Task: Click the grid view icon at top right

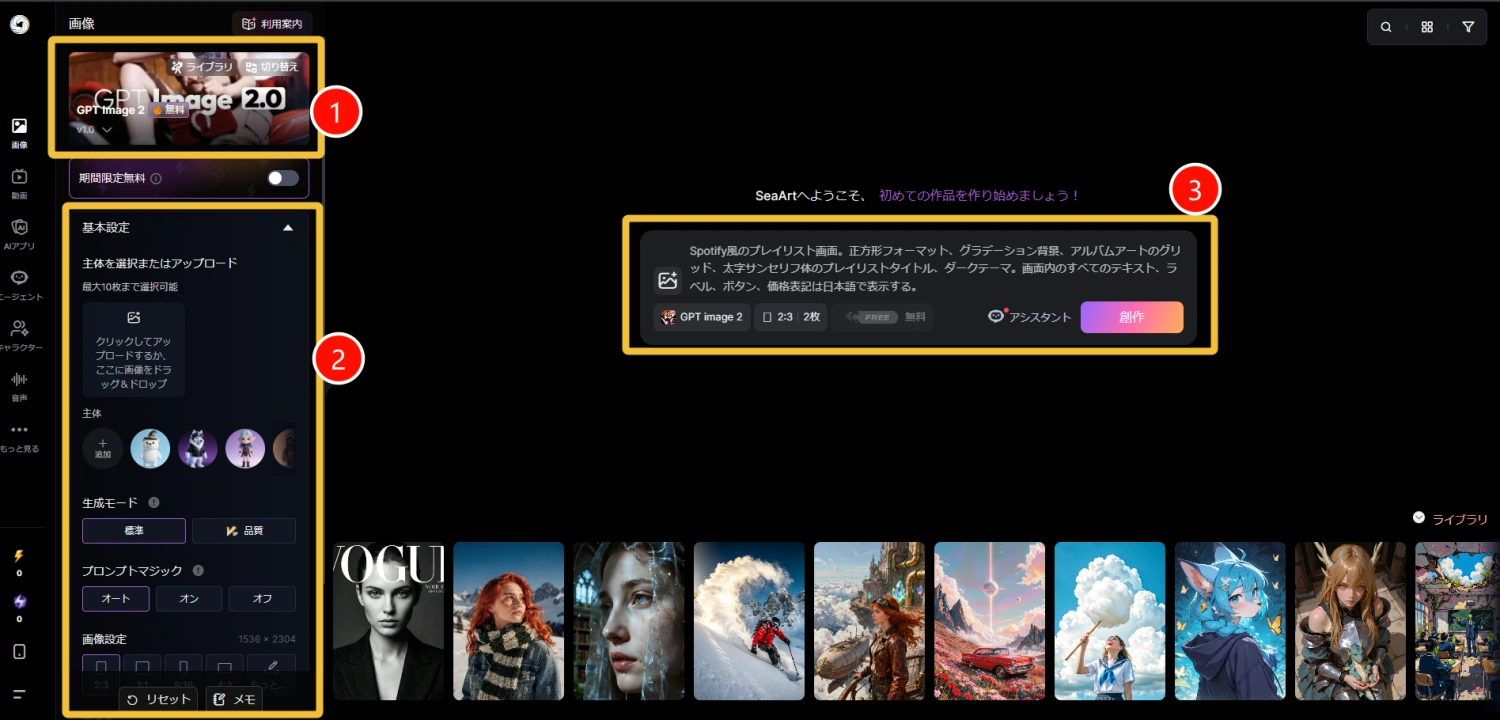Action: pos(1427,27)
